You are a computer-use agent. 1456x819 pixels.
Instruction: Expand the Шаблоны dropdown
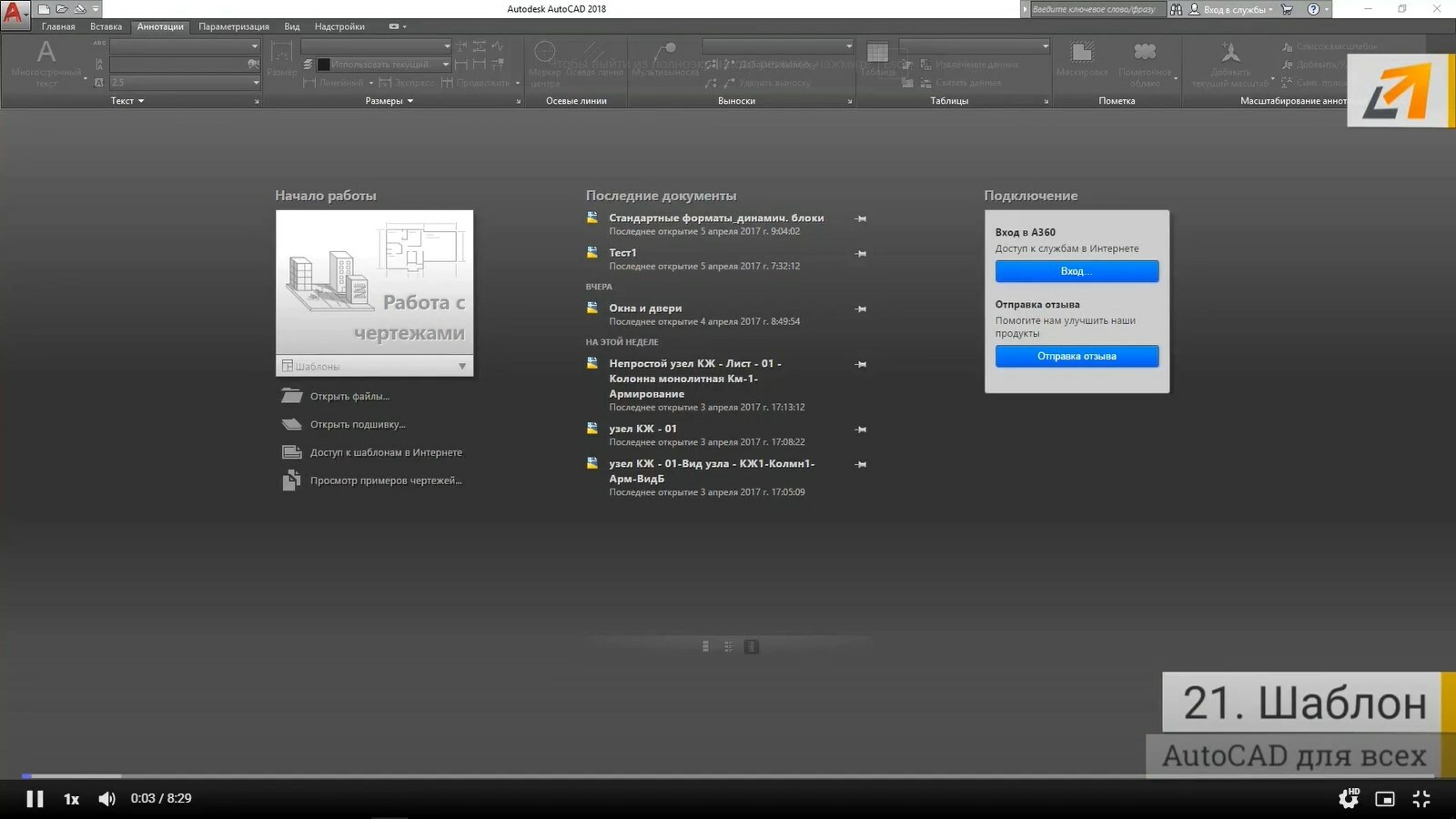[x=374, y=366]
